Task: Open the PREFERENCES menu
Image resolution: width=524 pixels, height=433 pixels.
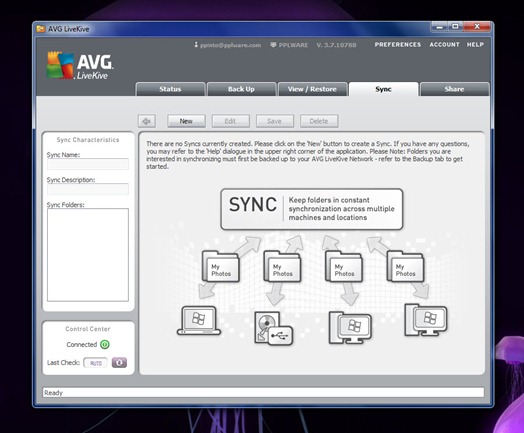Action: coord(398,44)
